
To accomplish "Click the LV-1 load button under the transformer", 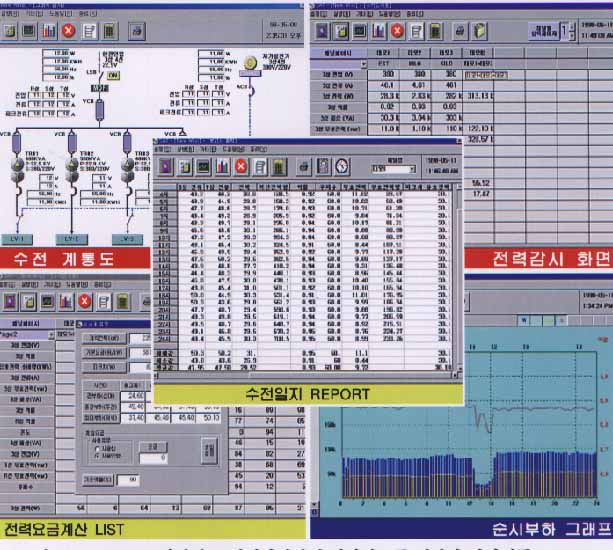I will pos(19,239).
